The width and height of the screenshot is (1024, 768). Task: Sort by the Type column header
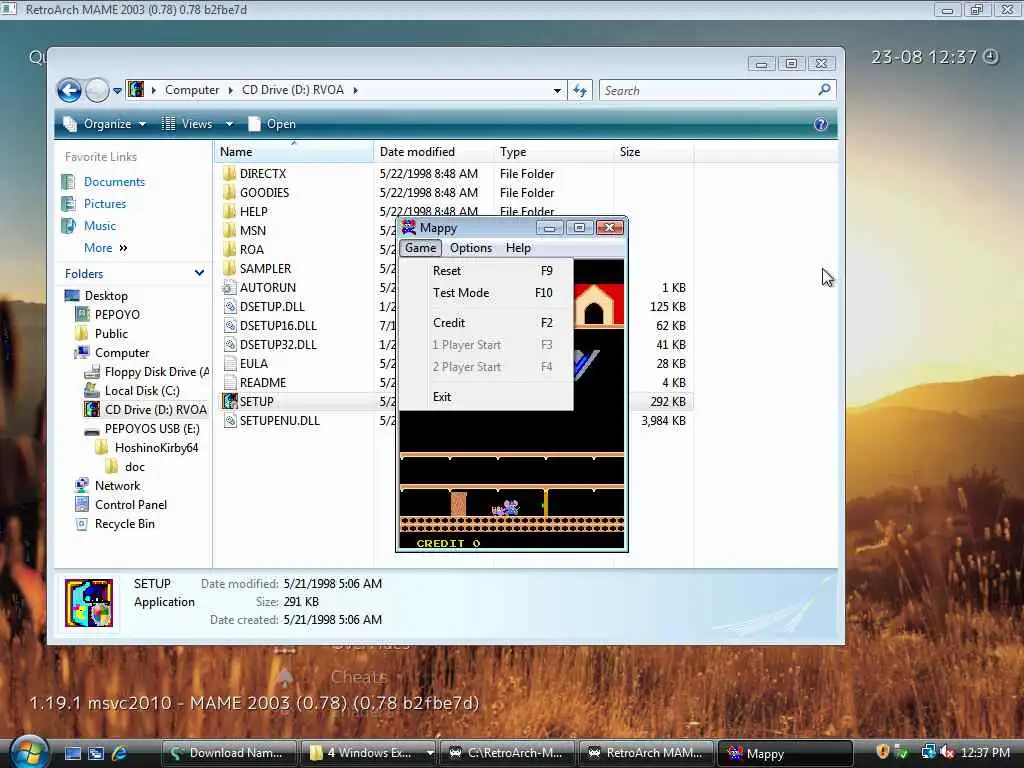[x=553, y=152]
